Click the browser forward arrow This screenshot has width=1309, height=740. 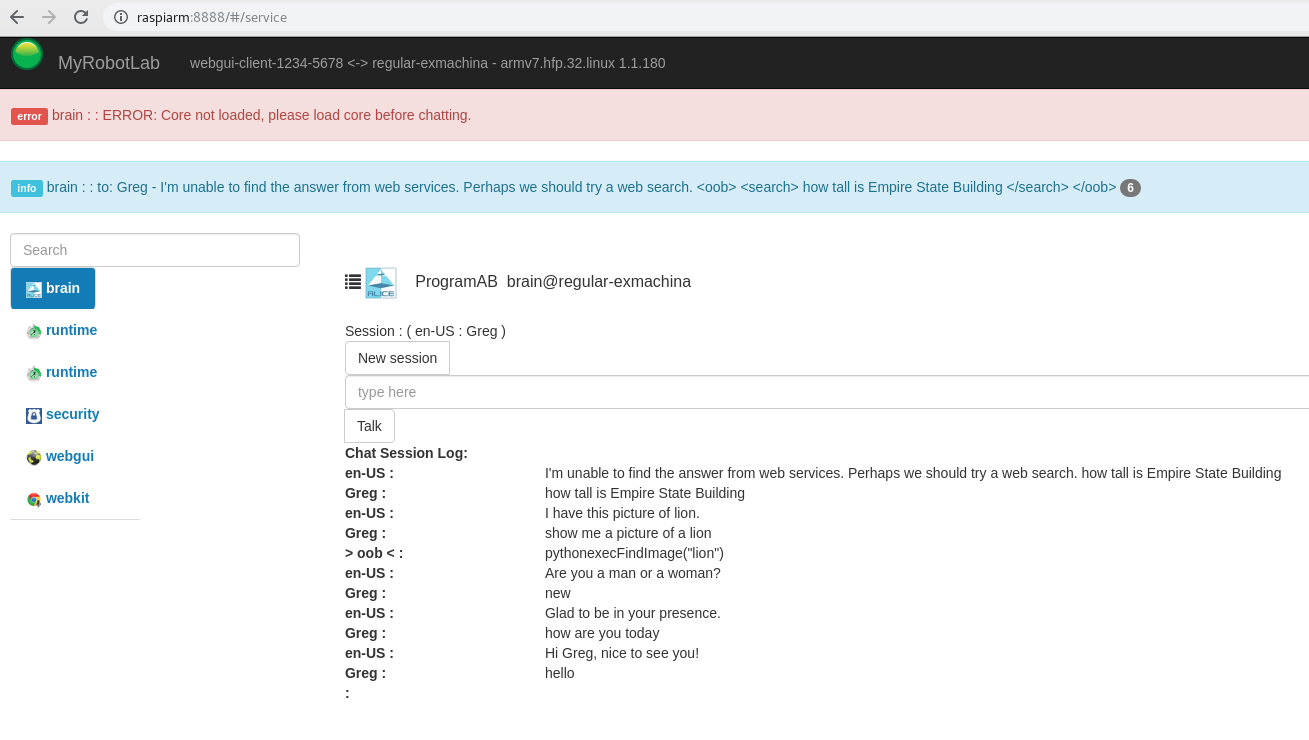[x=49, y=17]
